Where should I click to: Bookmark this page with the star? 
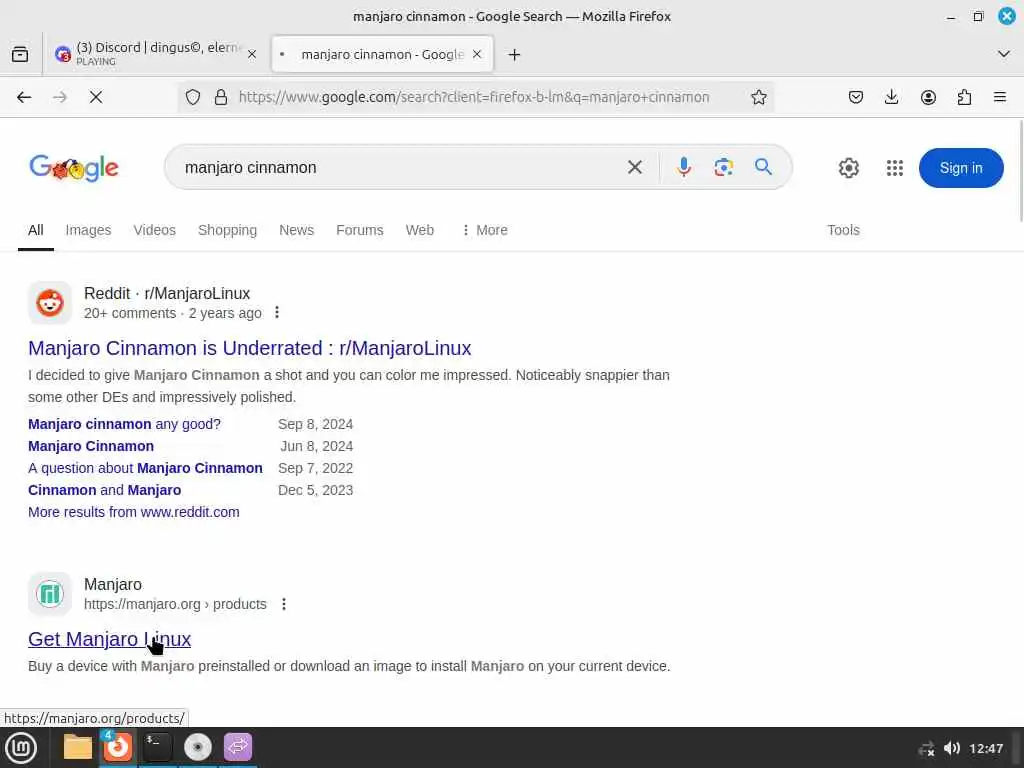click(758, 97)
